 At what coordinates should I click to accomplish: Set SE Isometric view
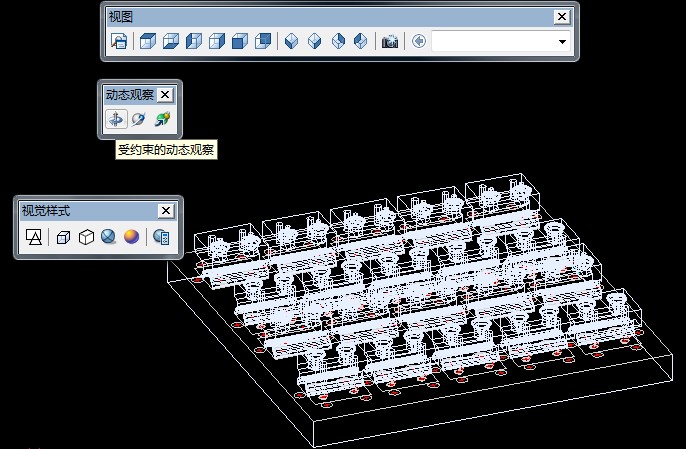pyautogui.click(x=314, y=42)
